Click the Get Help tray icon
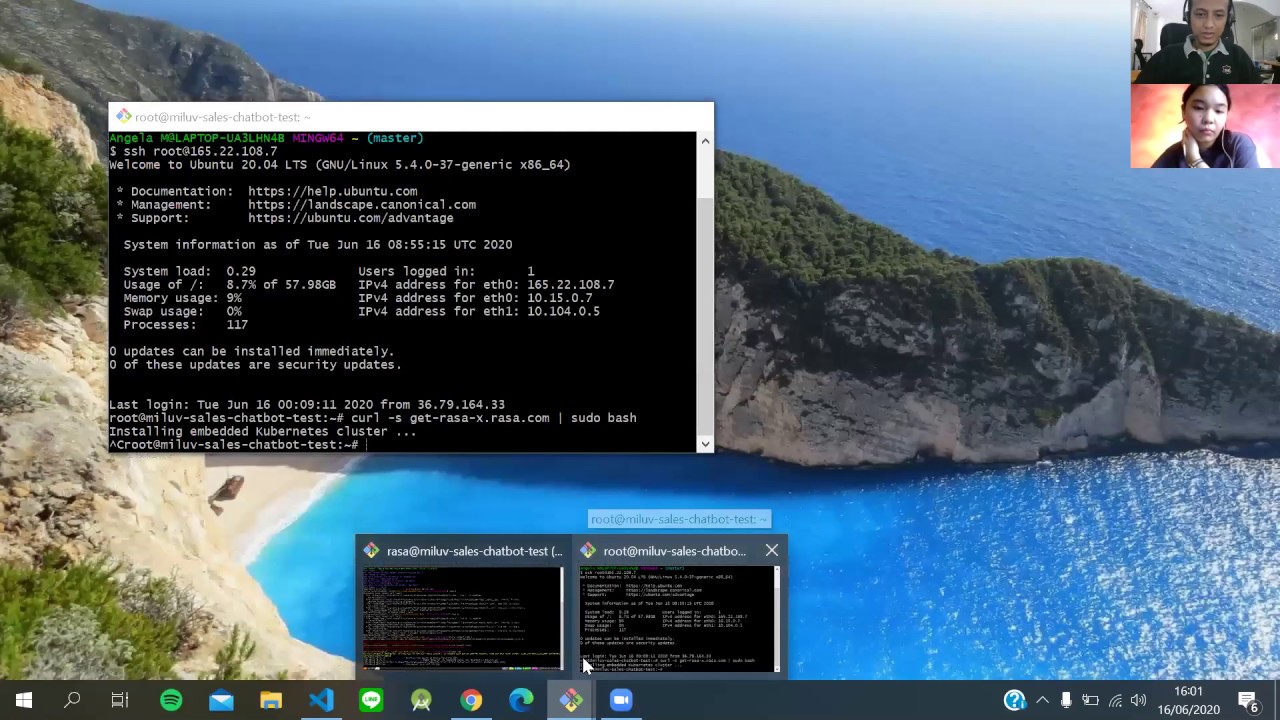The height and width of the screenshot is (720, 1280). pos(1015,700)
